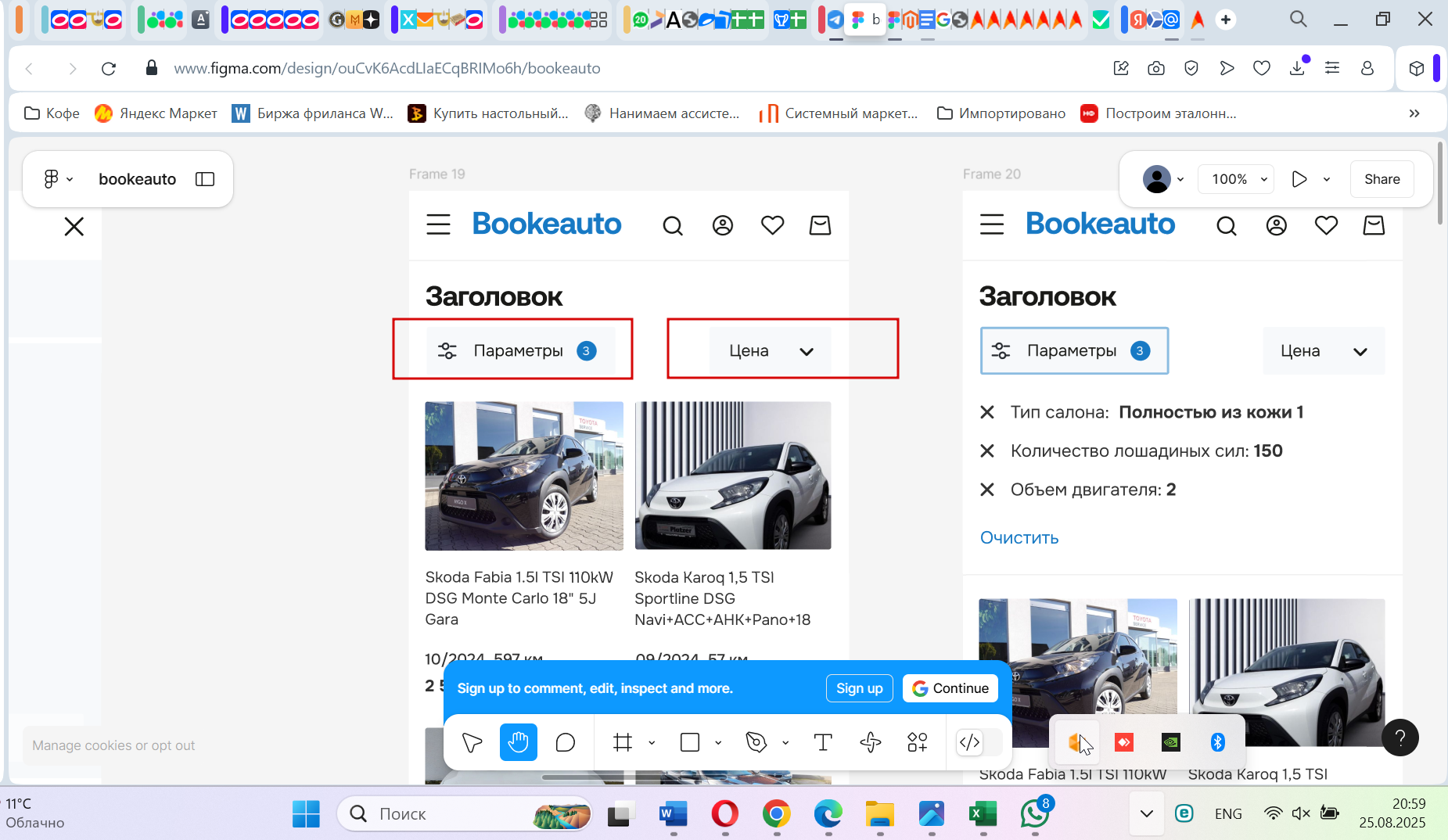
Task: Expand Rectangle shape options chevron
Action: (718, 743)
